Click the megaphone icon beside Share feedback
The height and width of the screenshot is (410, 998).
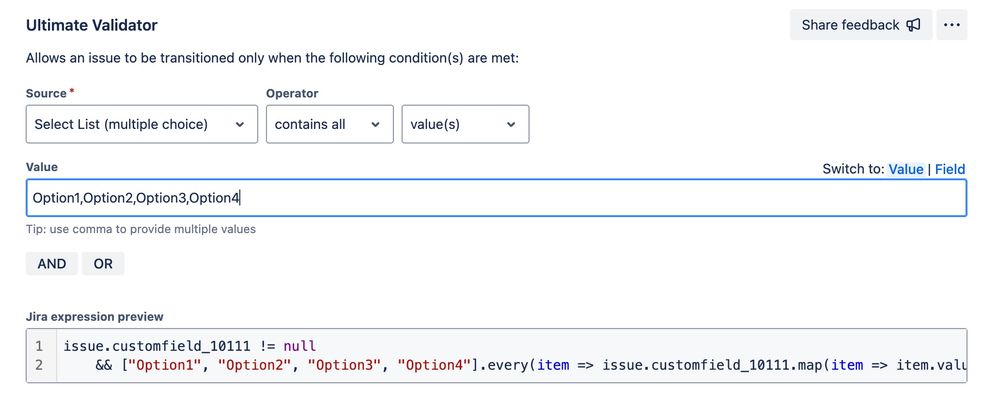pos(913,25)
